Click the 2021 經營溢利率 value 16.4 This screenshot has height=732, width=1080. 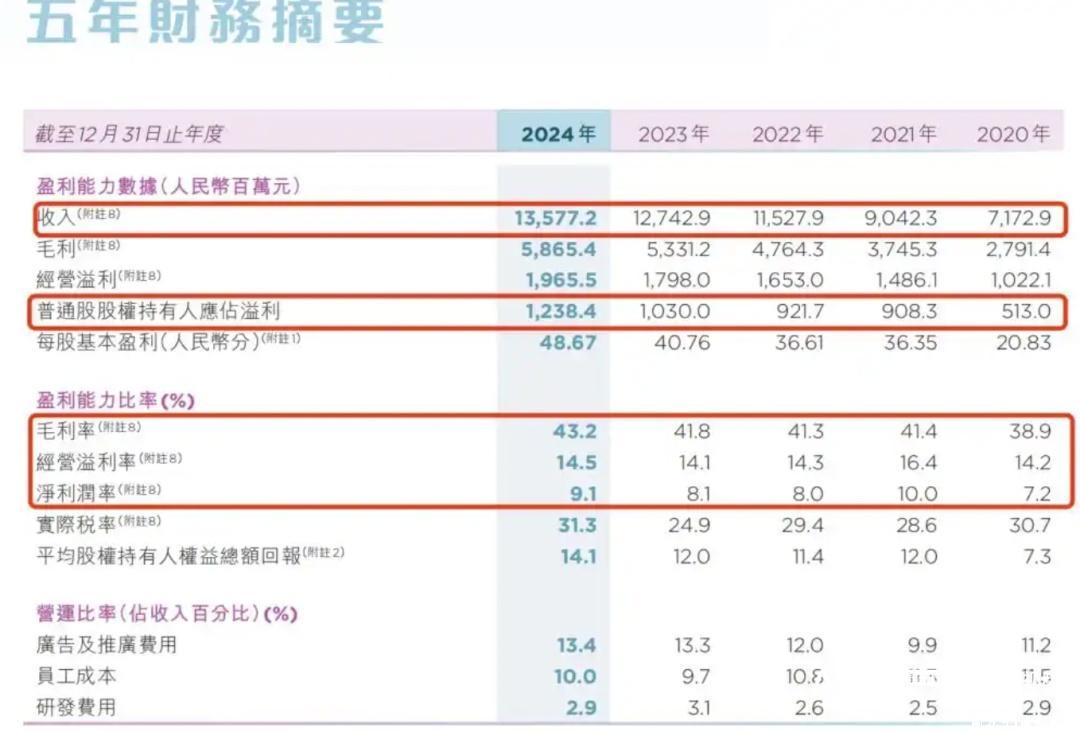(918, 462)
